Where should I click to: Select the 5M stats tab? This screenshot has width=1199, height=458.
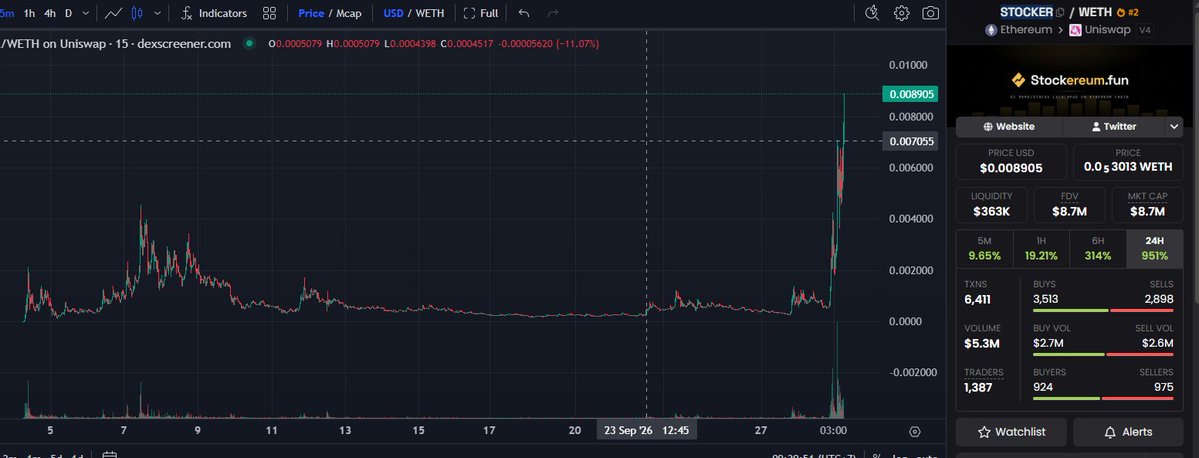pos(984,248)
